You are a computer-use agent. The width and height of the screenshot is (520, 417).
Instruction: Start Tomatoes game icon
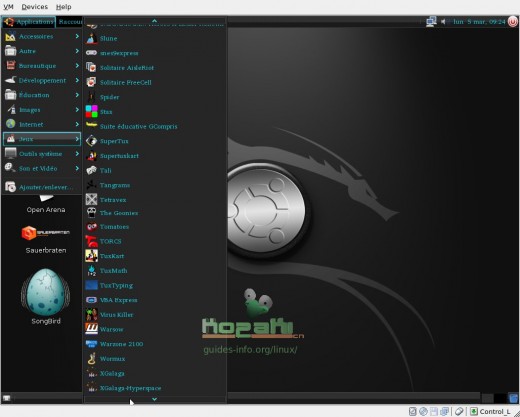(x=91, y=227)
